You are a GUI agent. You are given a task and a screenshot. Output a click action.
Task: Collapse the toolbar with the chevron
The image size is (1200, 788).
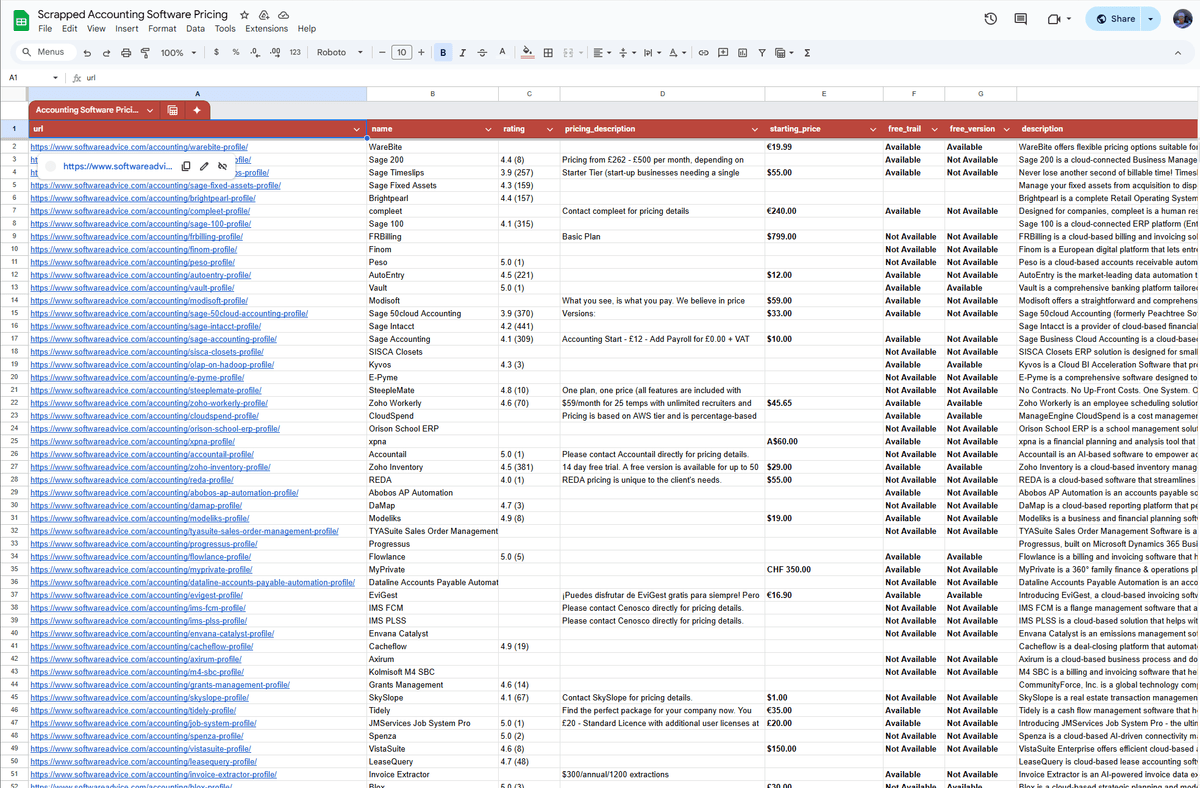coord(1178,52)
